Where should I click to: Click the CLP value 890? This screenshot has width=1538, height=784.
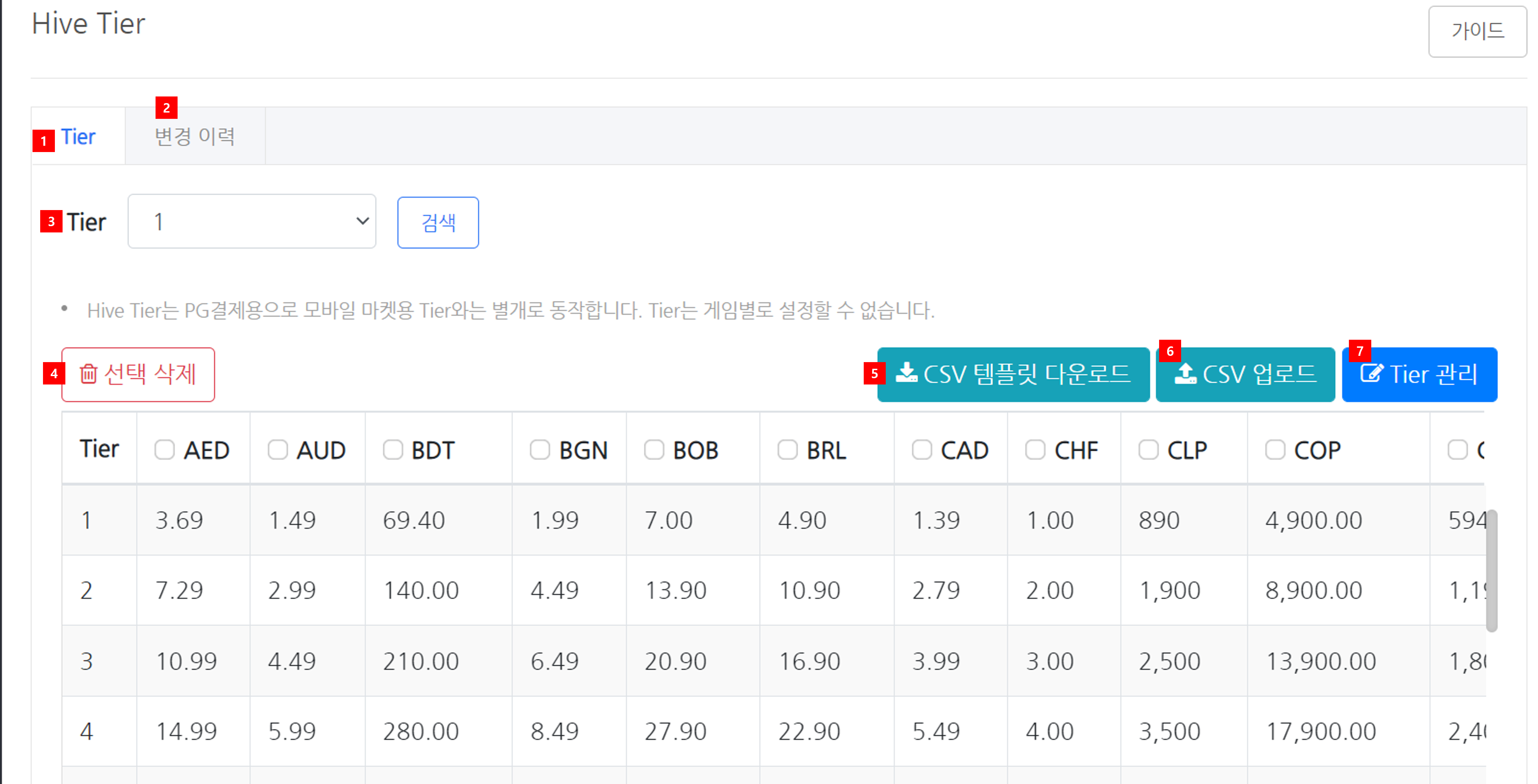point(1159,520)
